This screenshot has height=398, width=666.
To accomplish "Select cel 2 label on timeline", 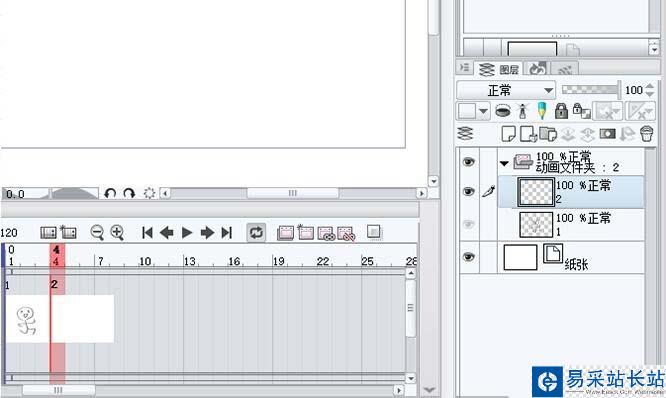I will [54, 284].
